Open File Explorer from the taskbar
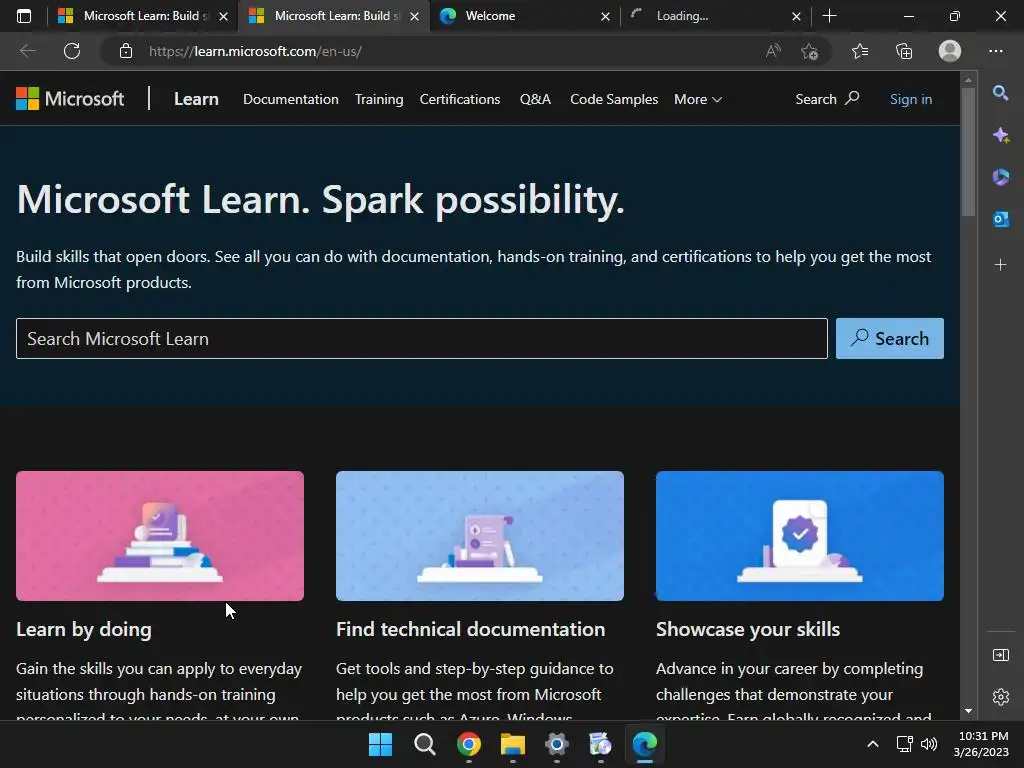 pyautogui.click(x=513, y=744)
